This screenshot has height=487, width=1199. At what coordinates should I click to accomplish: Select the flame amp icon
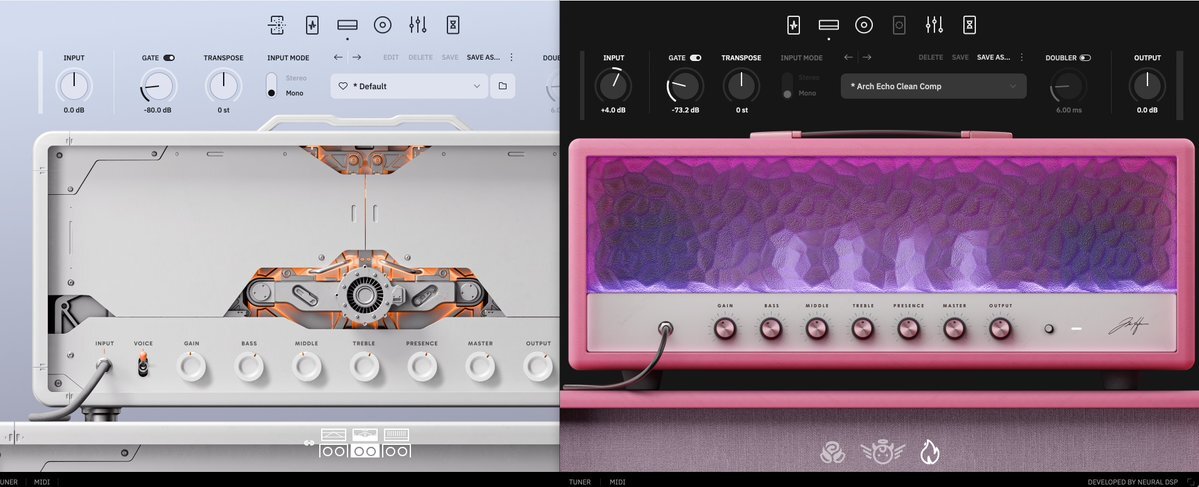(929, 453)
